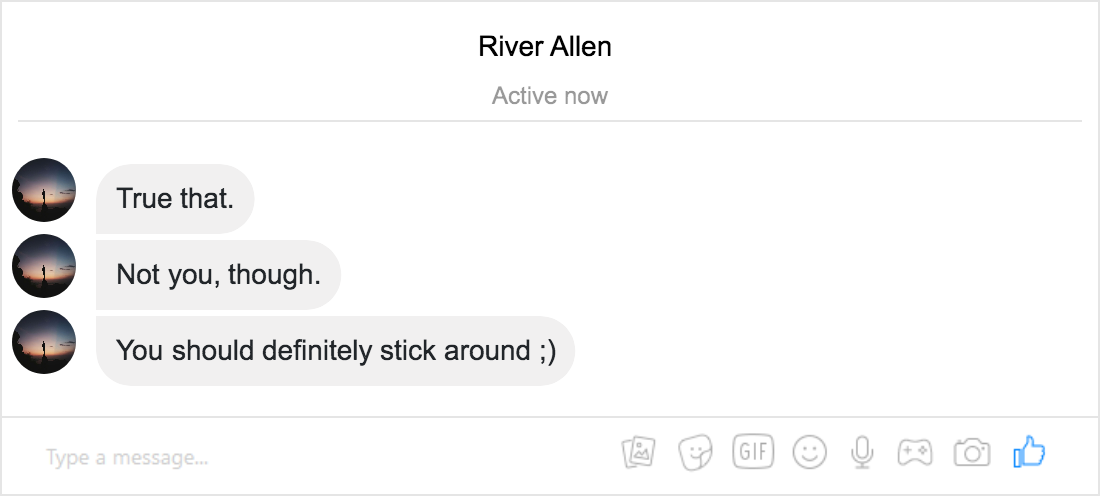The width and height of the screenshot is (1100, 496).
Task: Click the avatar beside 'Not you, though.'
Action: [x=44, y=266]
